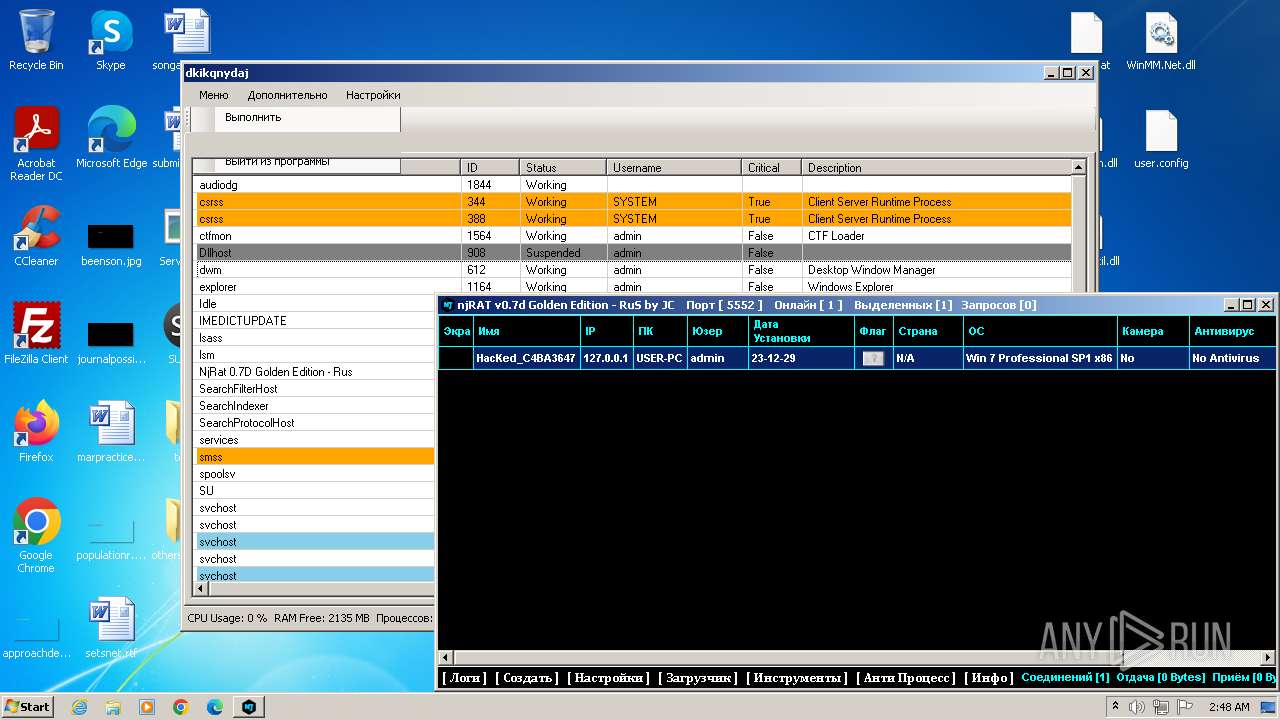Sort by Description column header
Viewport: 1280px width, 720px height.
click(936, 167)
